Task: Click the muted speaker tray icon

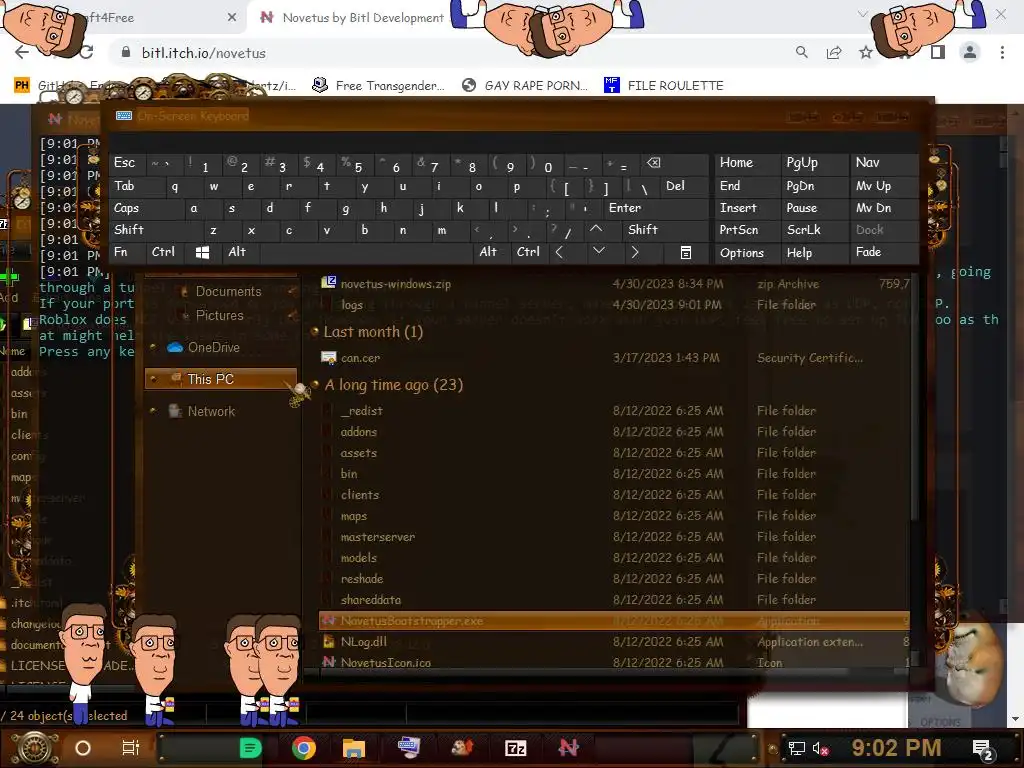Action: [x=820, y=748]
